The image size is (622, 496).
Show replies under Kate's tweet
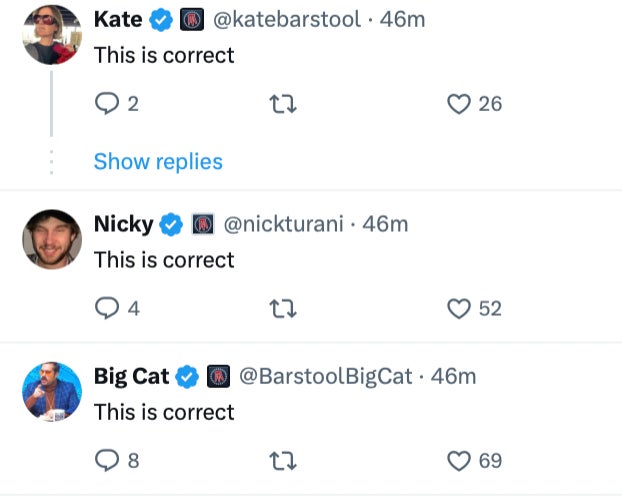point(158,161)
